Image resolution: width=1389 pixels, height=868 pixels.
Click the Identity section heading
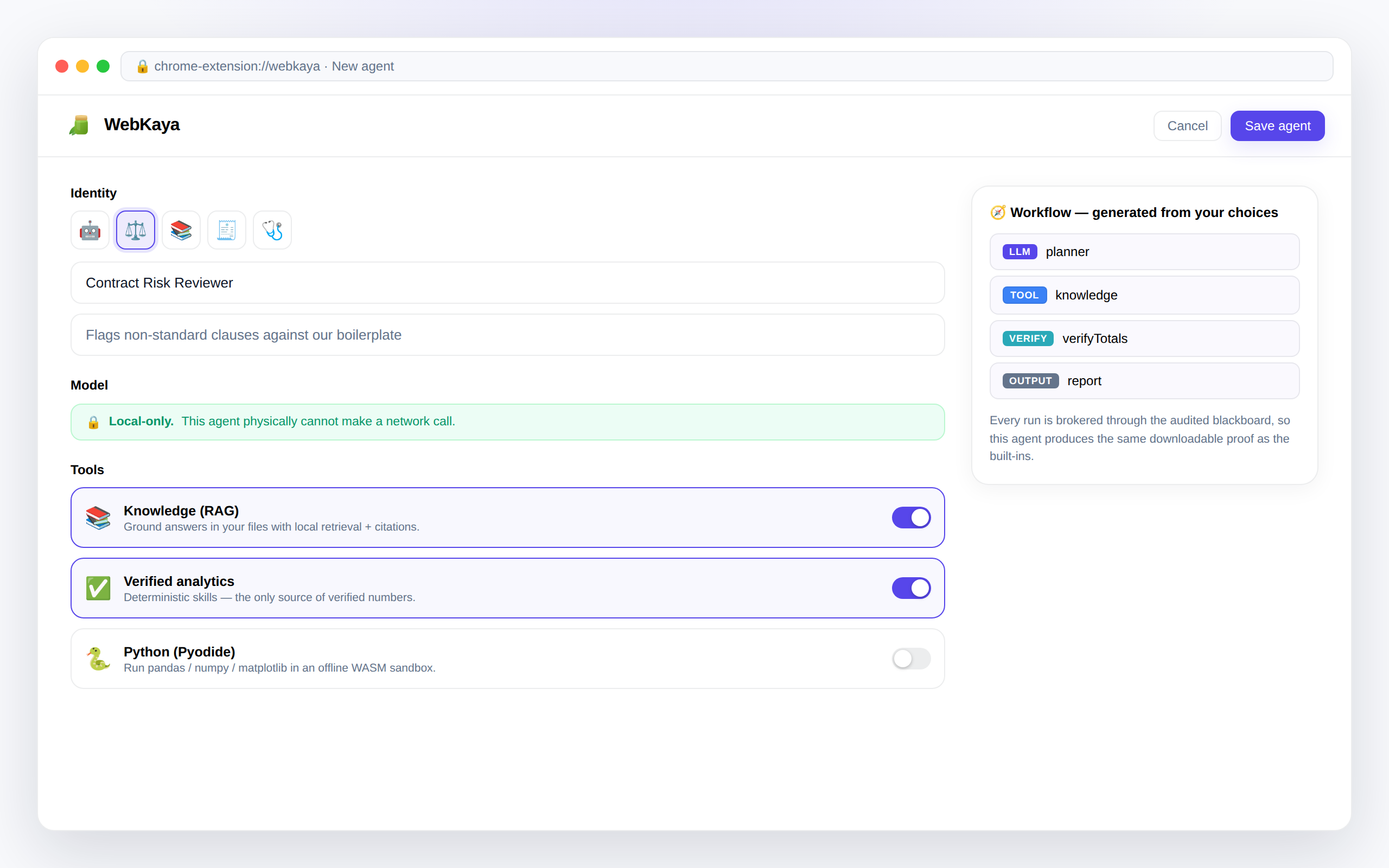(93, 193)
